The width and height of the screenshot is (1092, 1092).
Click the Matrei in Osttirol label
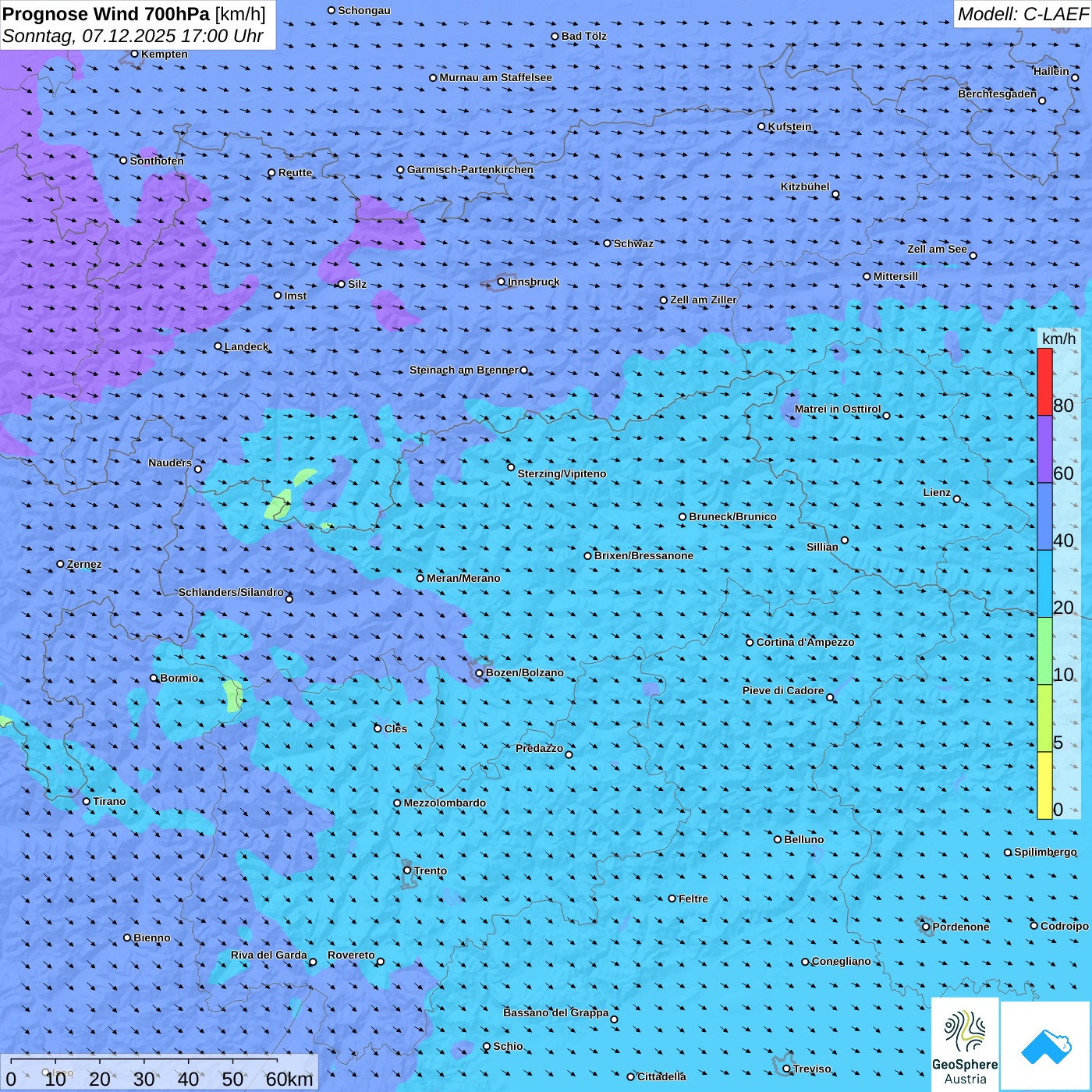838,409
